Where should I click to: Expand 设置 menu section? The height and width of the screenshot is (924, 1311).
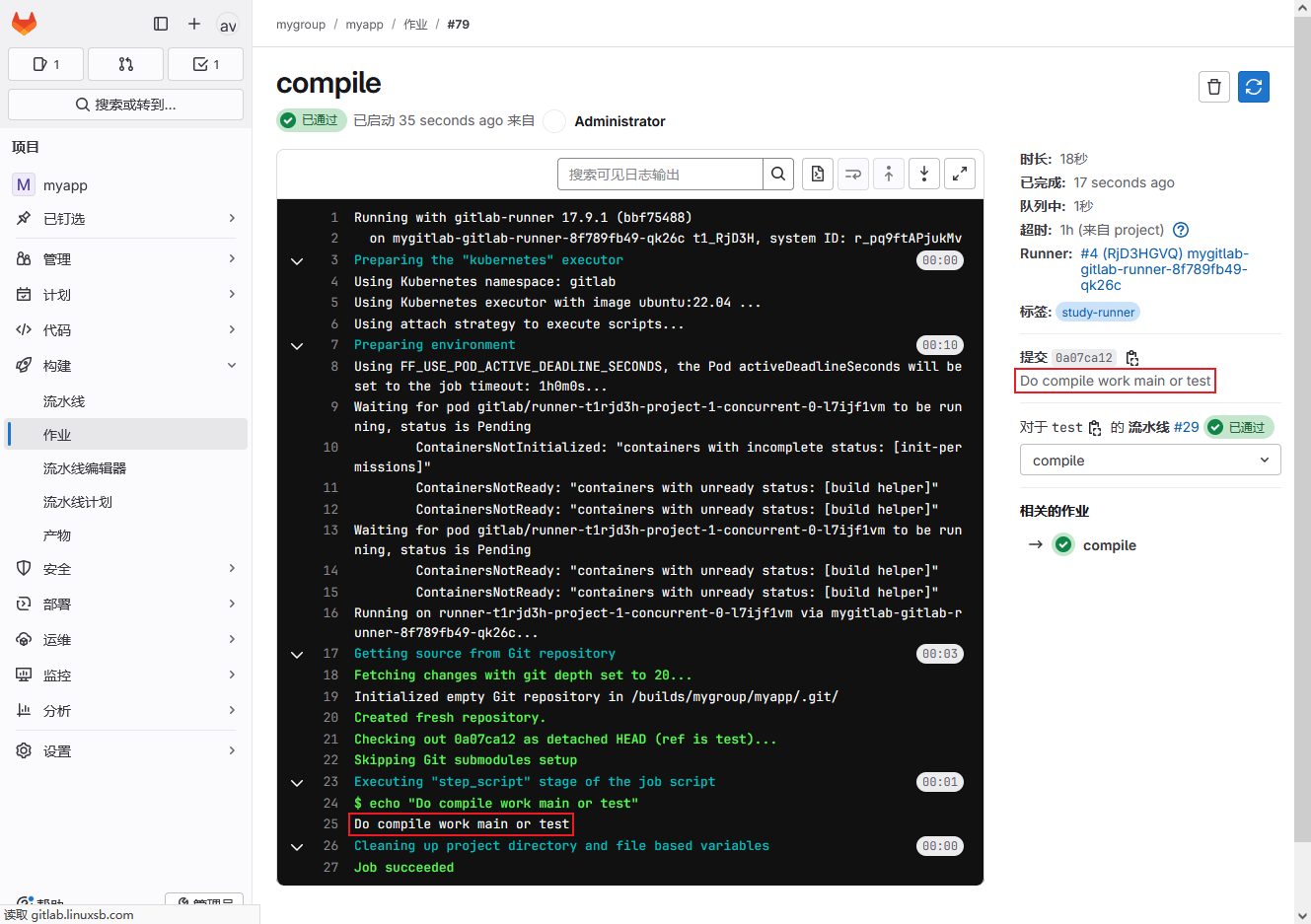(125, 750)
